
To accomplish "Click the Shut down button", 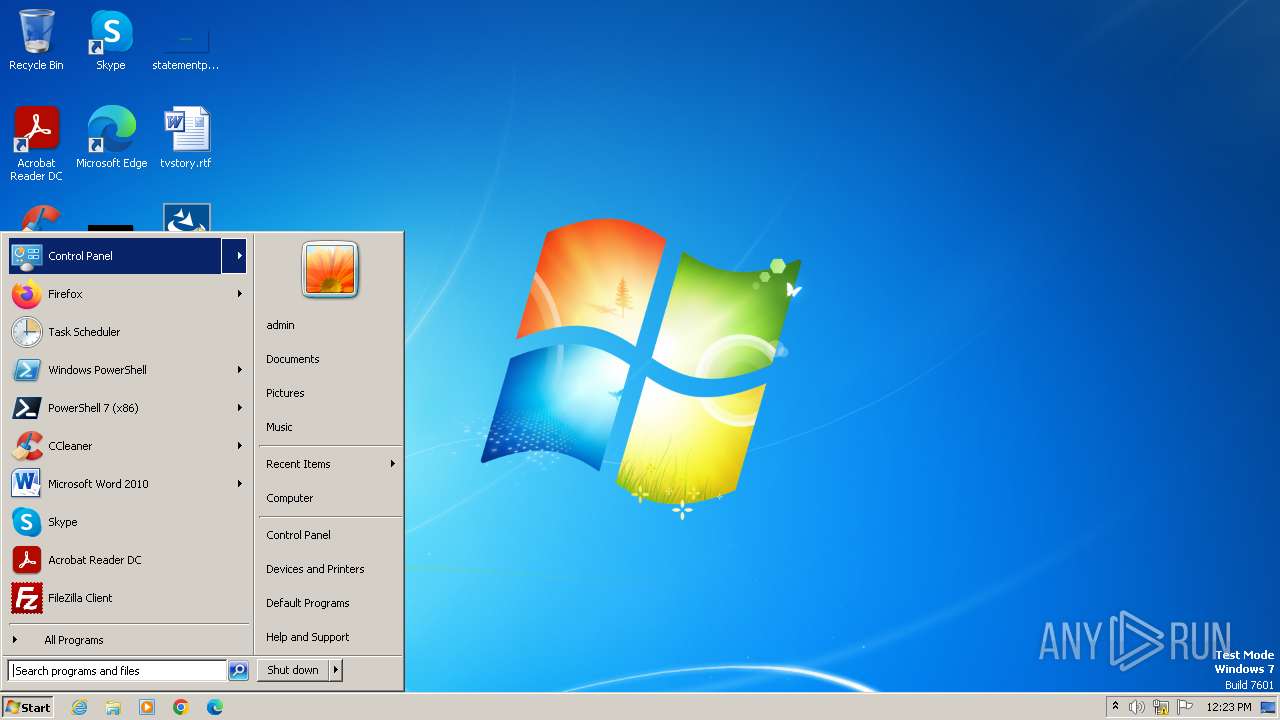I will (x=293, y=670).
